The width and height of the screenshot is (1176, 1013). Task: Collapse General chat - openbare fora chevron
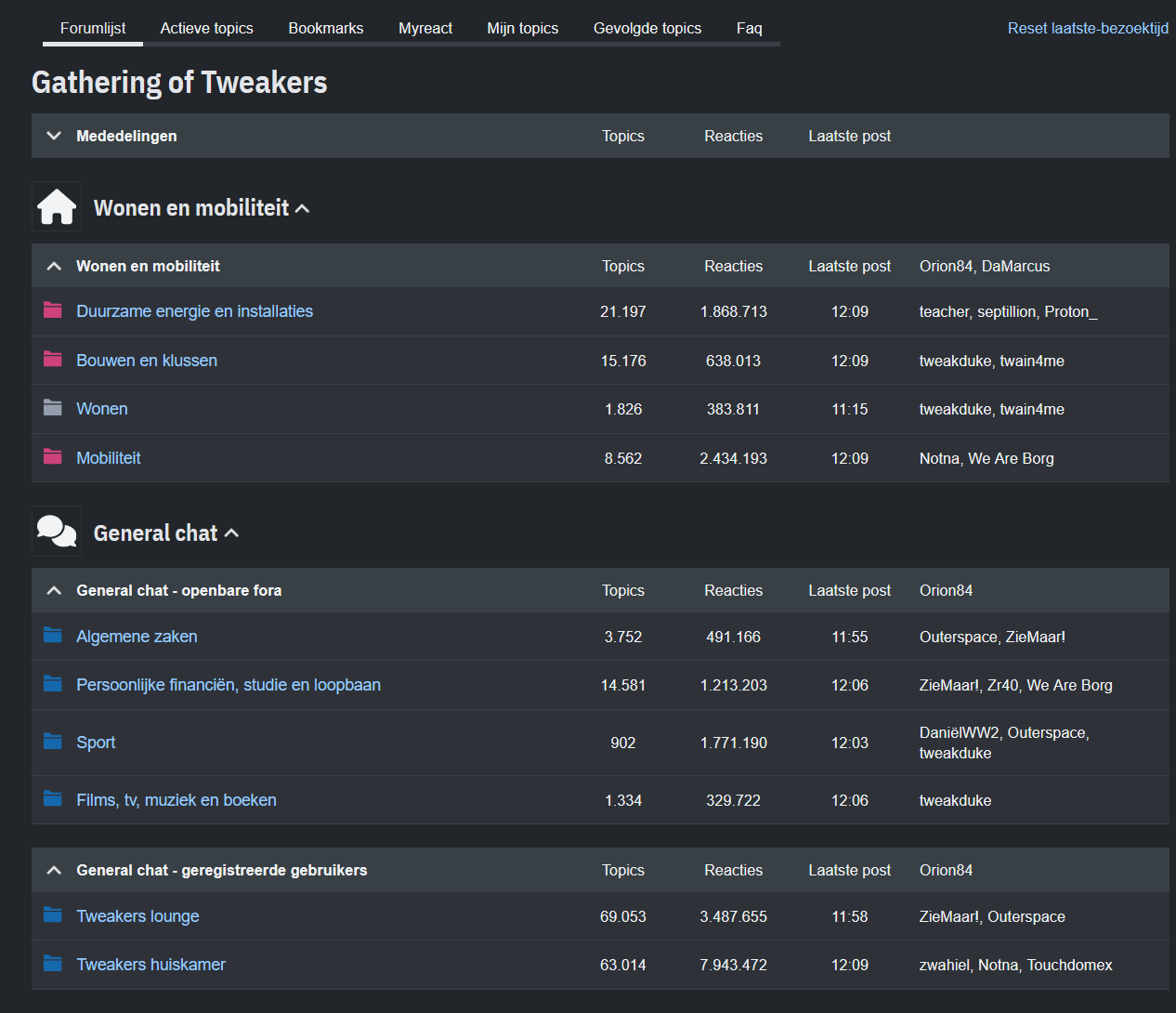[x=54, y=590]
